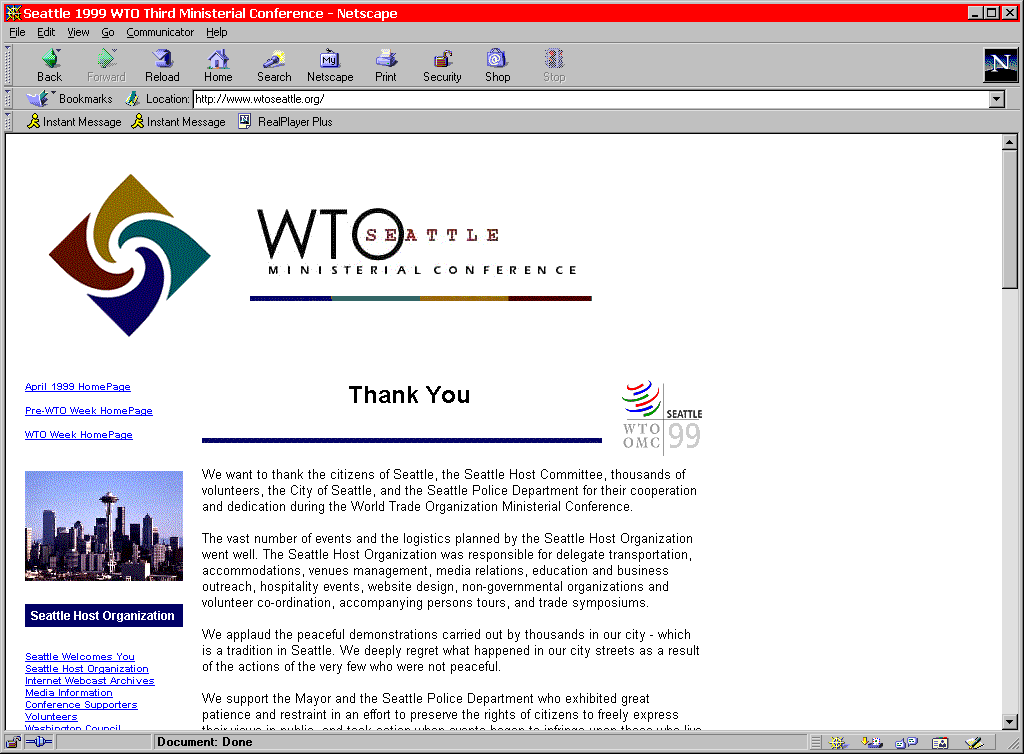The width and height of the screenshot is (1024, 754).
Task: Open Address Book from component bar
Action: click(940, 742)
